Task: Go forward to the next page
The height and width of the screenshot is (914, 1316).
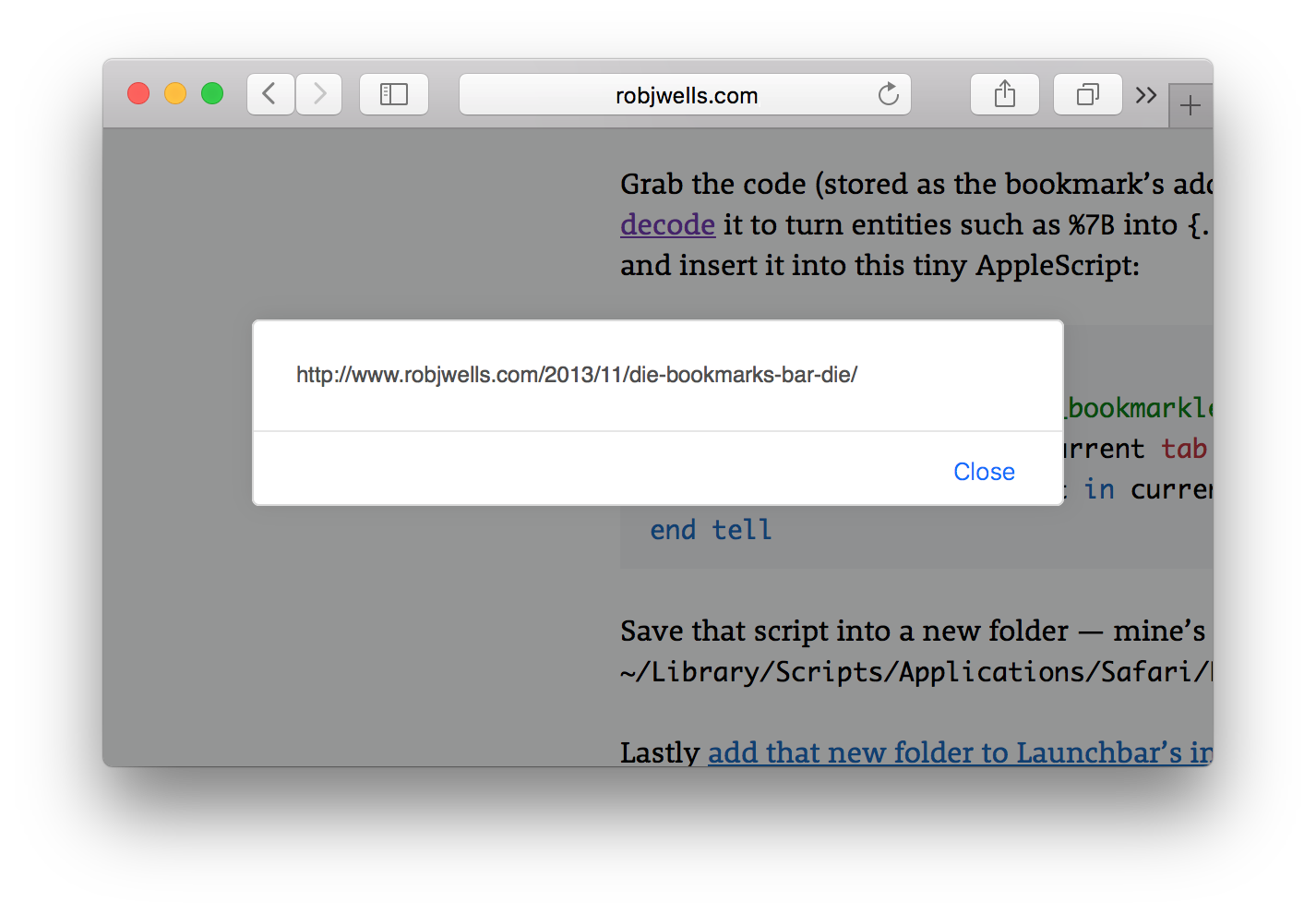Action: (319, 94)
